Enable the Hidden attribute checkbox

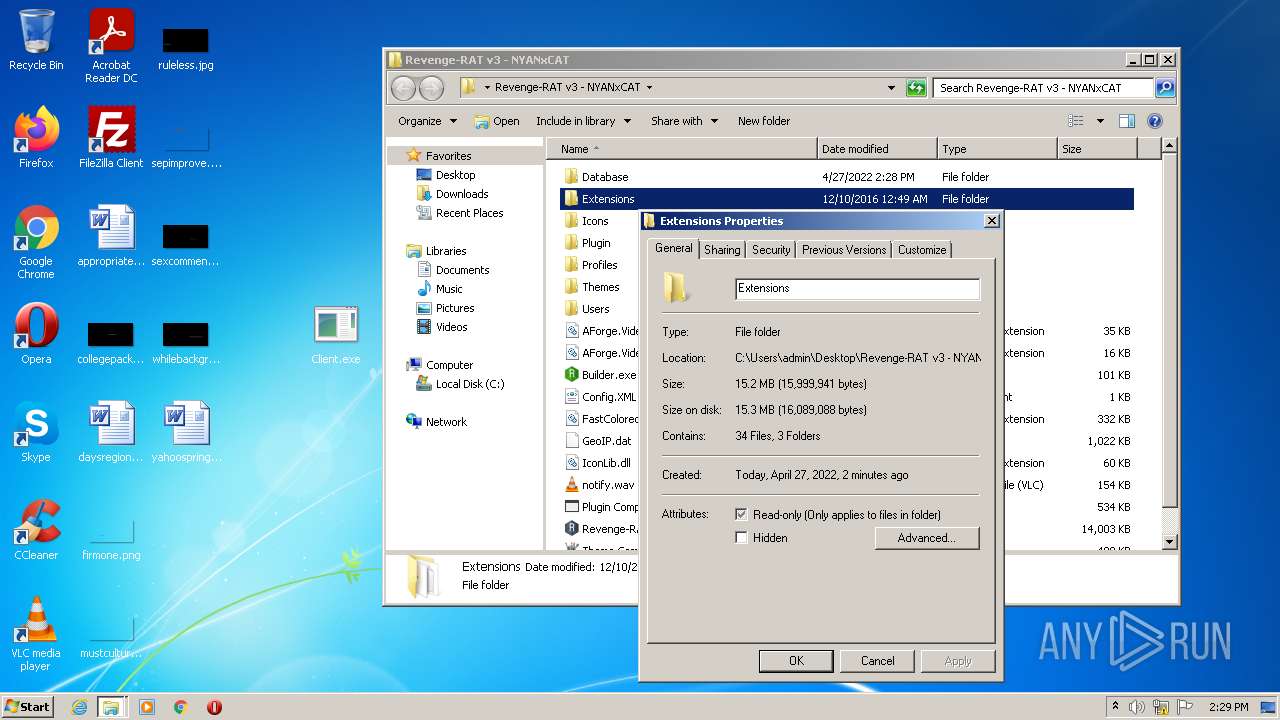pyautogui.click(x=741, y=538)
